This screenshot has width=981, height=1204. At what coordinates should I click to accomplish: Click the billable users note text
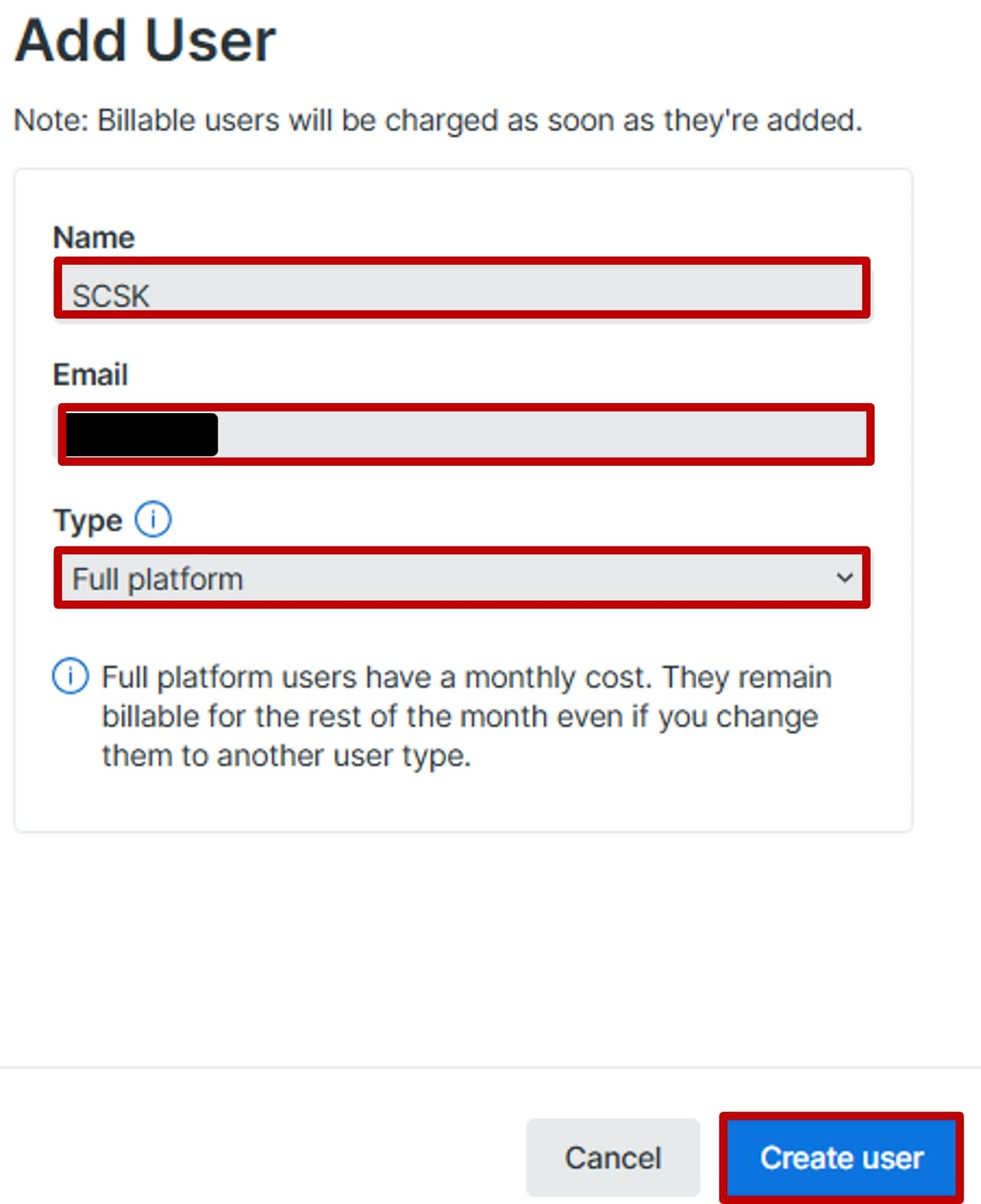(x=438, y=120)
